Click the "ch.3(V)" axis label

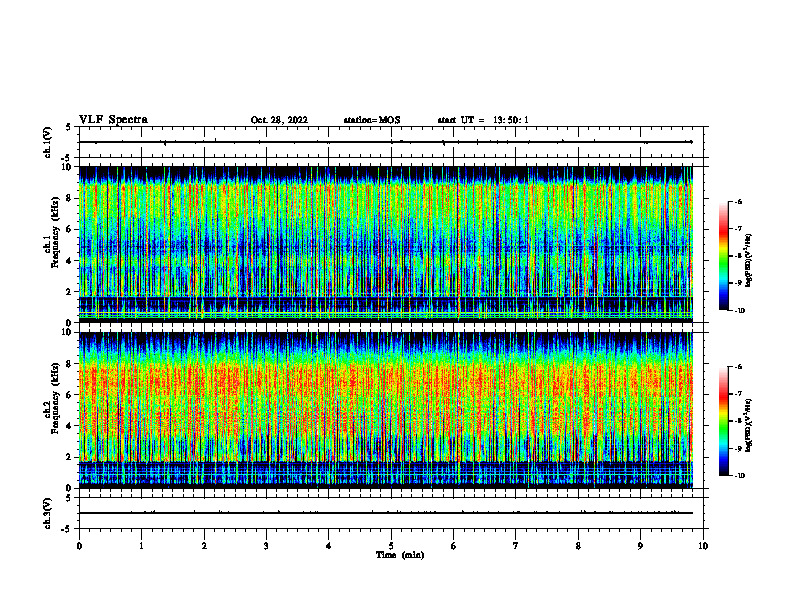(x=48, y=513)
